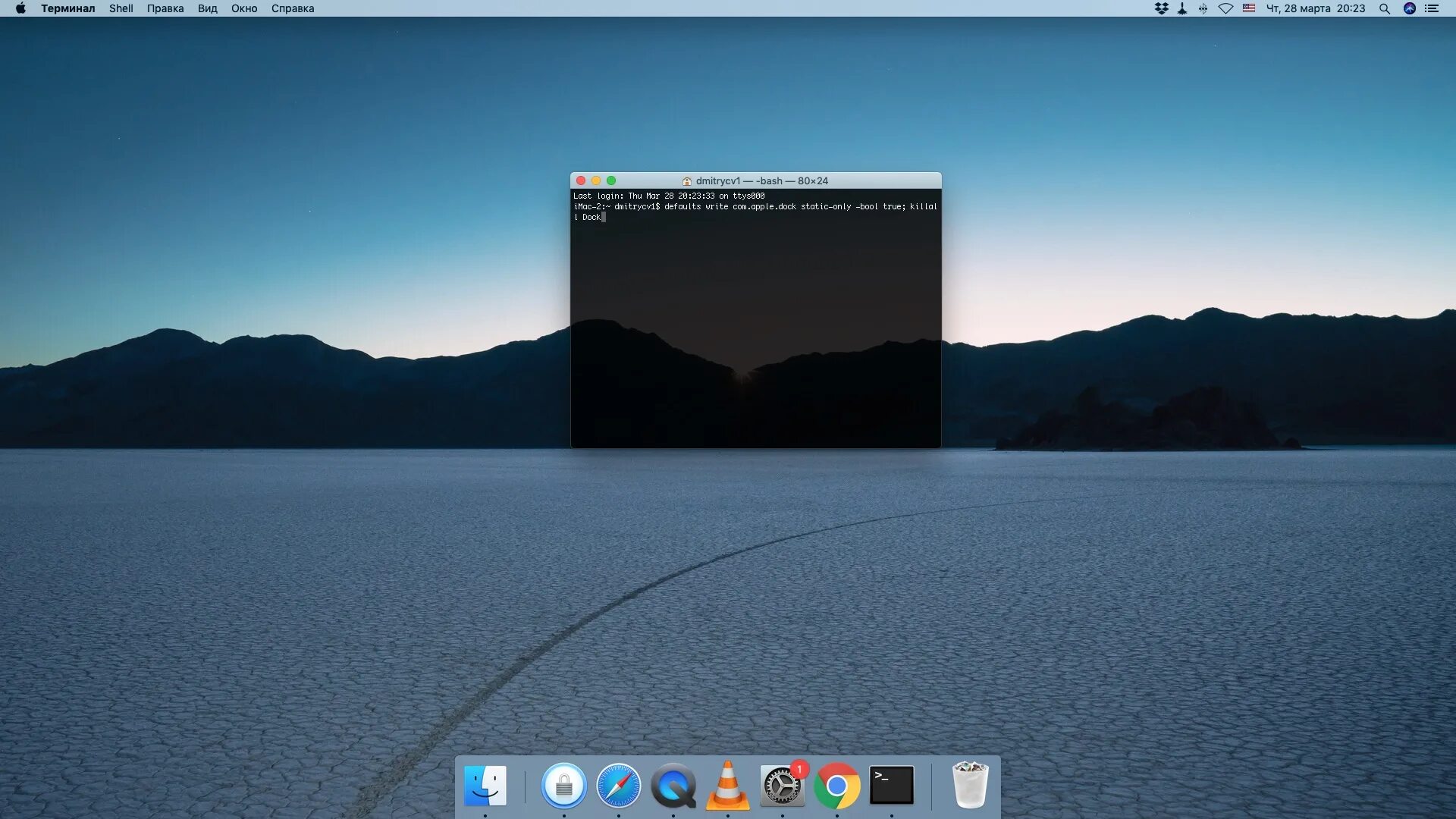Open the Wi-Fi status menu
This screenshot has width=1456, height=819.
click(1225, 8)
